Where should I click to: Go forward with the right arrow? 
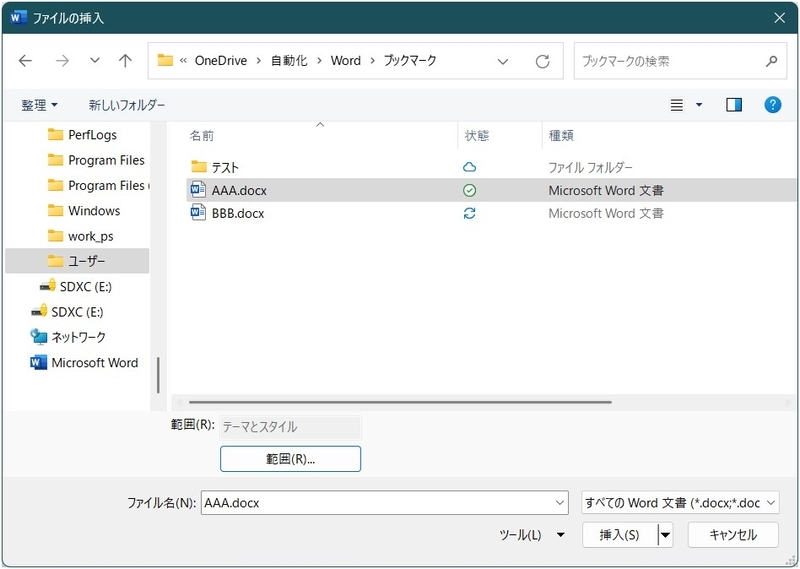coord(62,61)
